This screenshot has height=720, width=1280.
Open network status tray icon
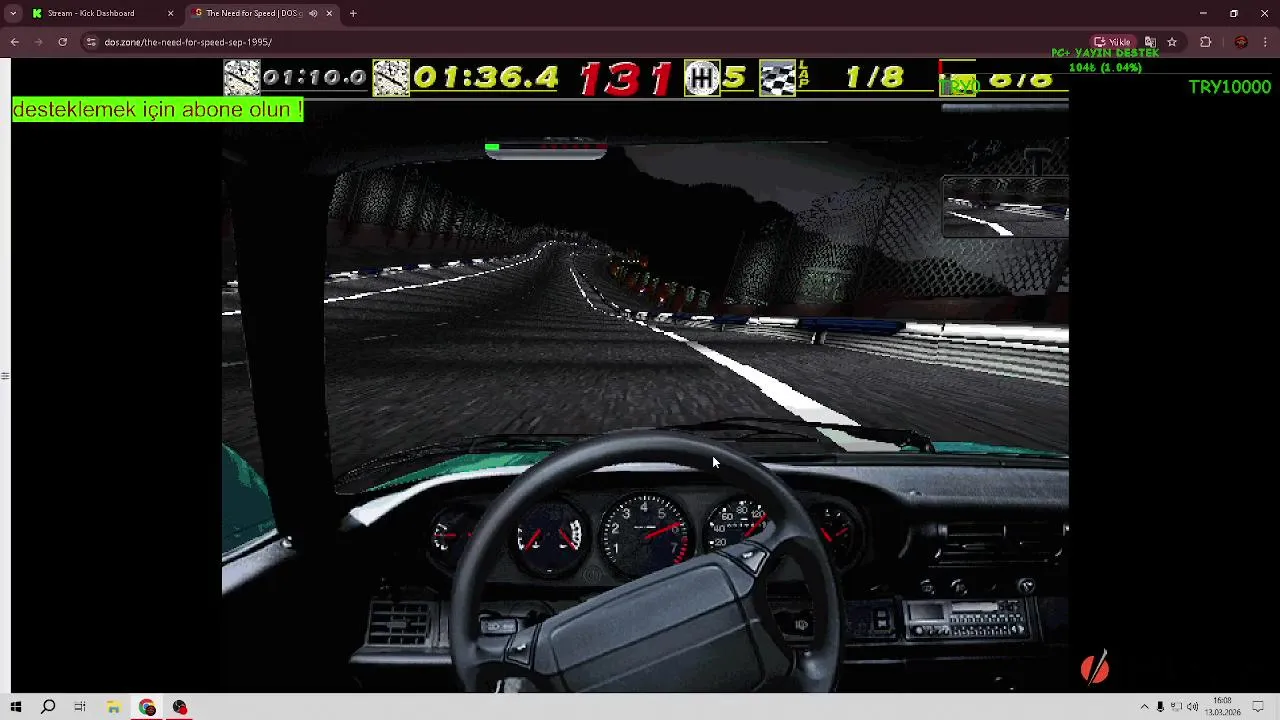pyautogui.click(x=1176, y=707)
